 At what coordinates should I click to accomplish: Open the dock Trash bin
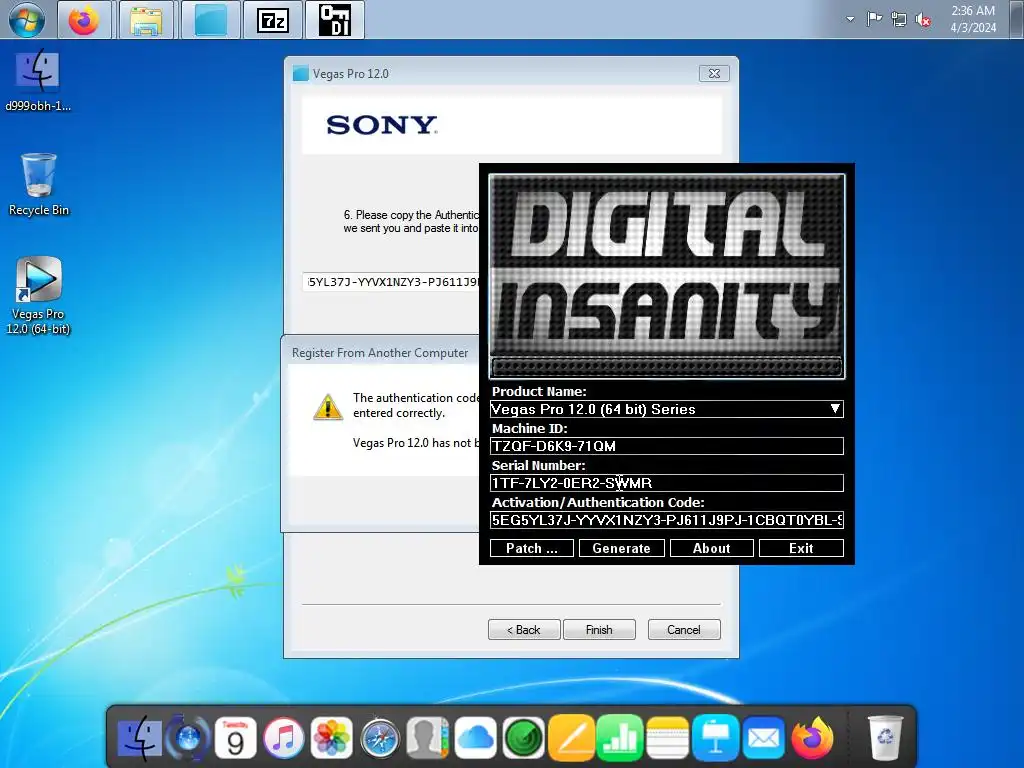(x=885, y=739)
